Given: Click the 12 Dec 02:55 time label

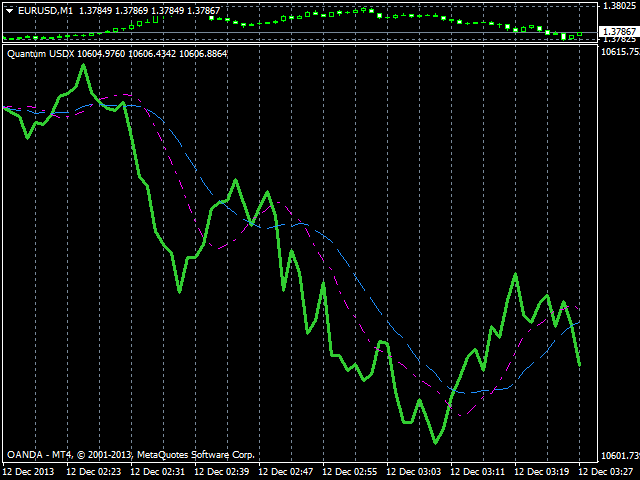Looking at the screenshot, I should click(x=353, y=471).
